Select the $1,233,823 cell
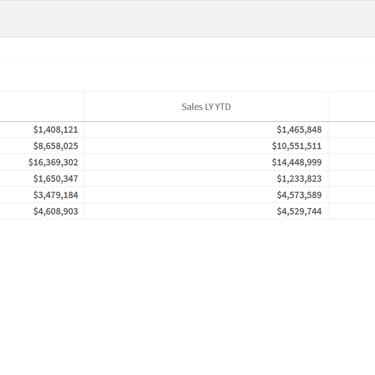This screenshot has width=375, height=375. tap(206, 179)
